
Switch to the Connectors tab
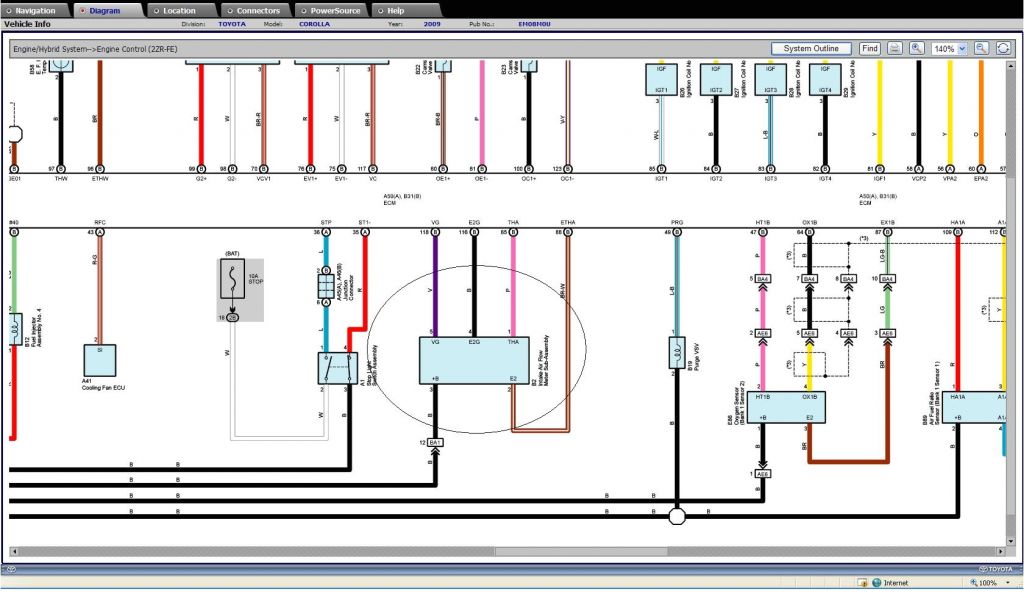coord(257,10)
